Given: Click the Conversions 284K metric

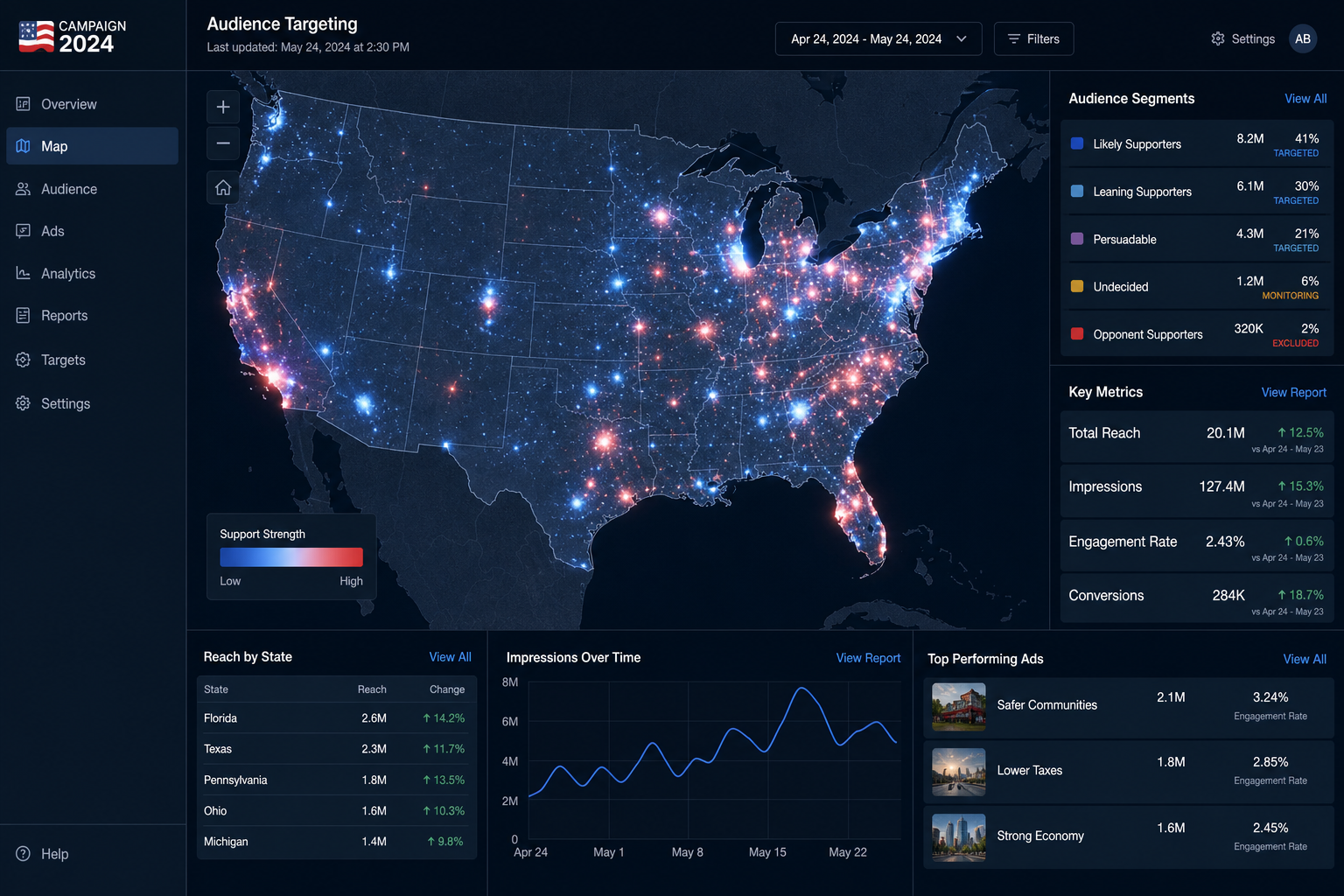Looking at the screenshot, I should [x=1196, y=599].
